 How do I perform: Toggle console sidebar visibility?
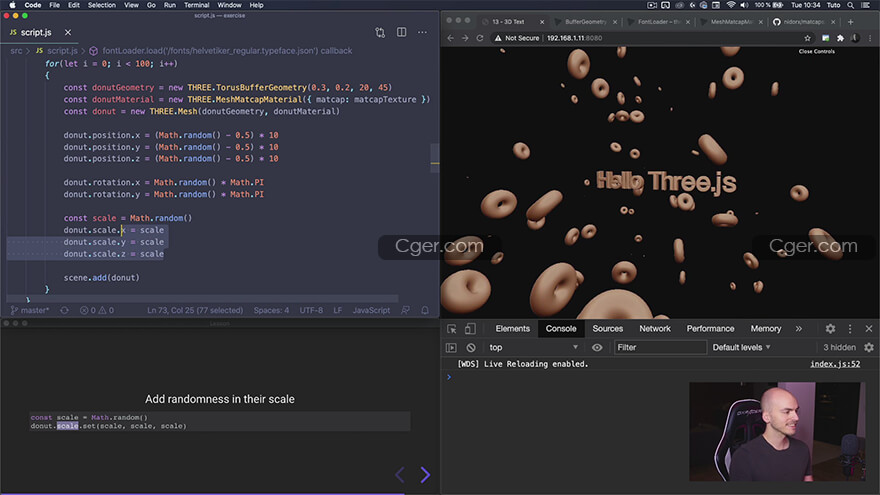(x=451, y=347)
